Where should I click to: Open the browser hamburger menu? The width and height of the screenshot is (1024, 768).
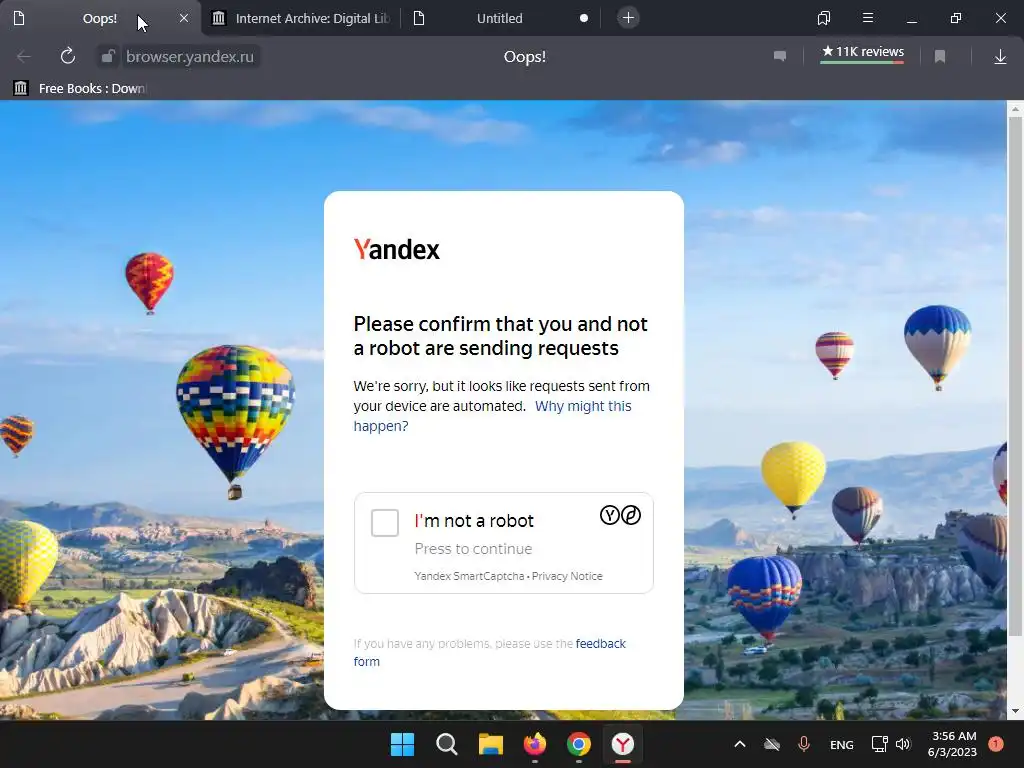coord(868,18)
